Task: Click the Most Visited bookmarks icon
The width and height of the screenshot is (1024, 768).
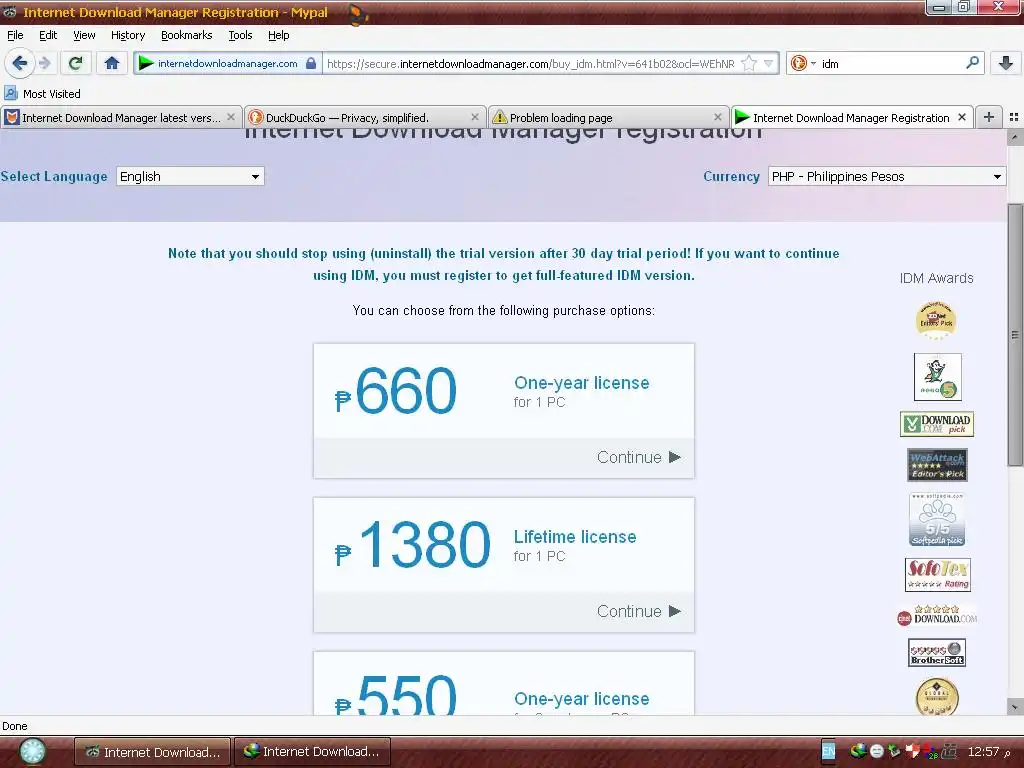Action: coord(11,93)
